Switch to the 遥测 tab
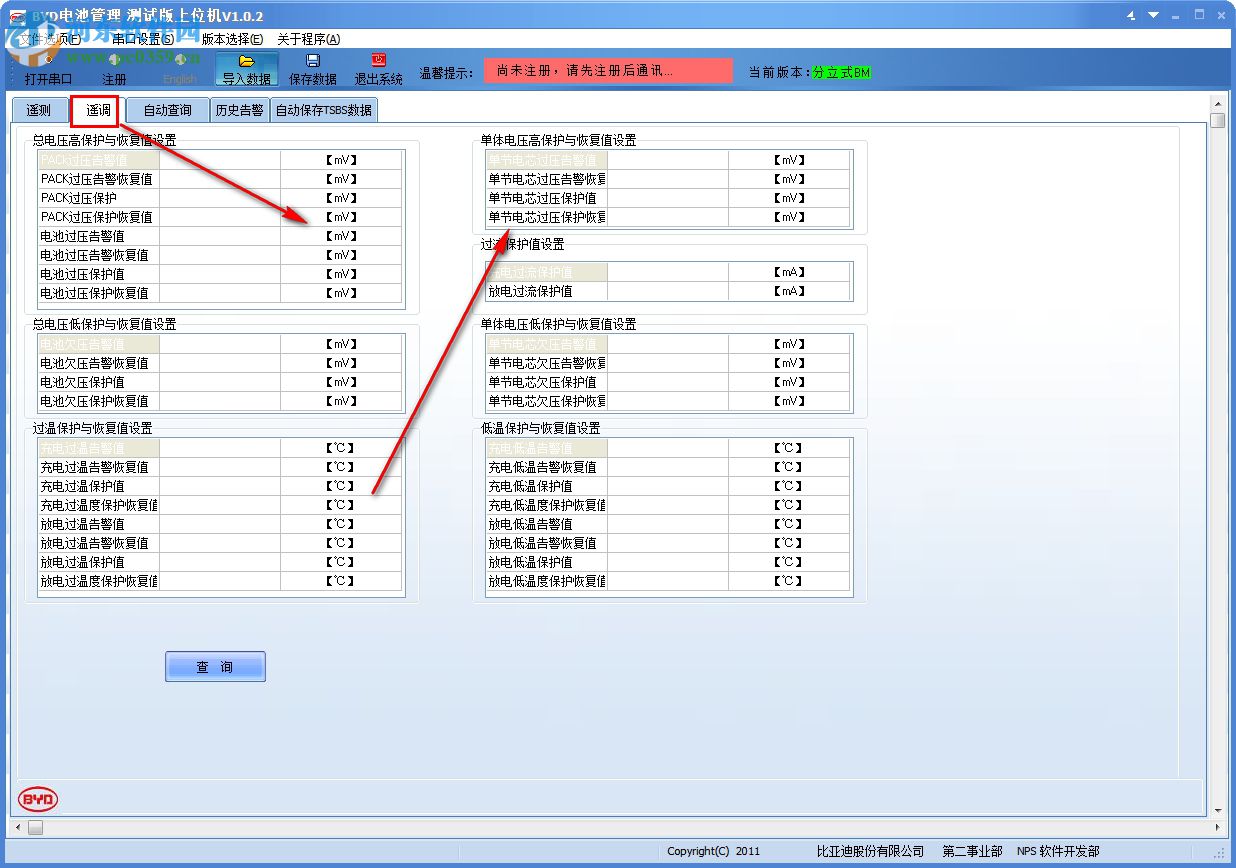The height and width of the screenshot is (868, 1236). point(39,110)
